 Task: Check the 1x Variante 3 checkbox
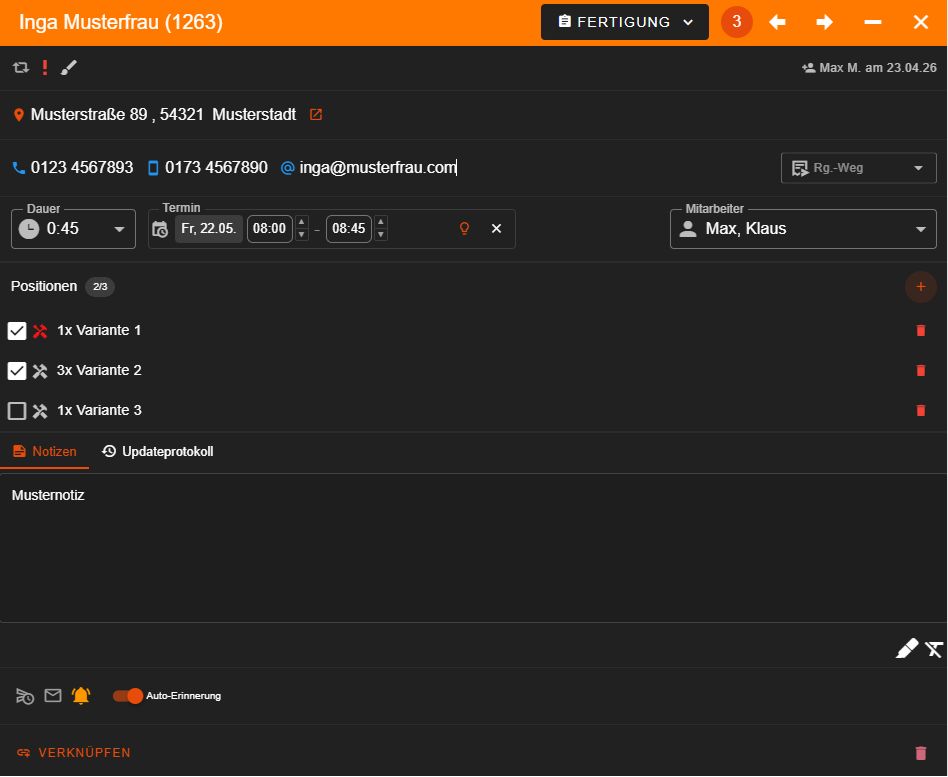point(17,411)
